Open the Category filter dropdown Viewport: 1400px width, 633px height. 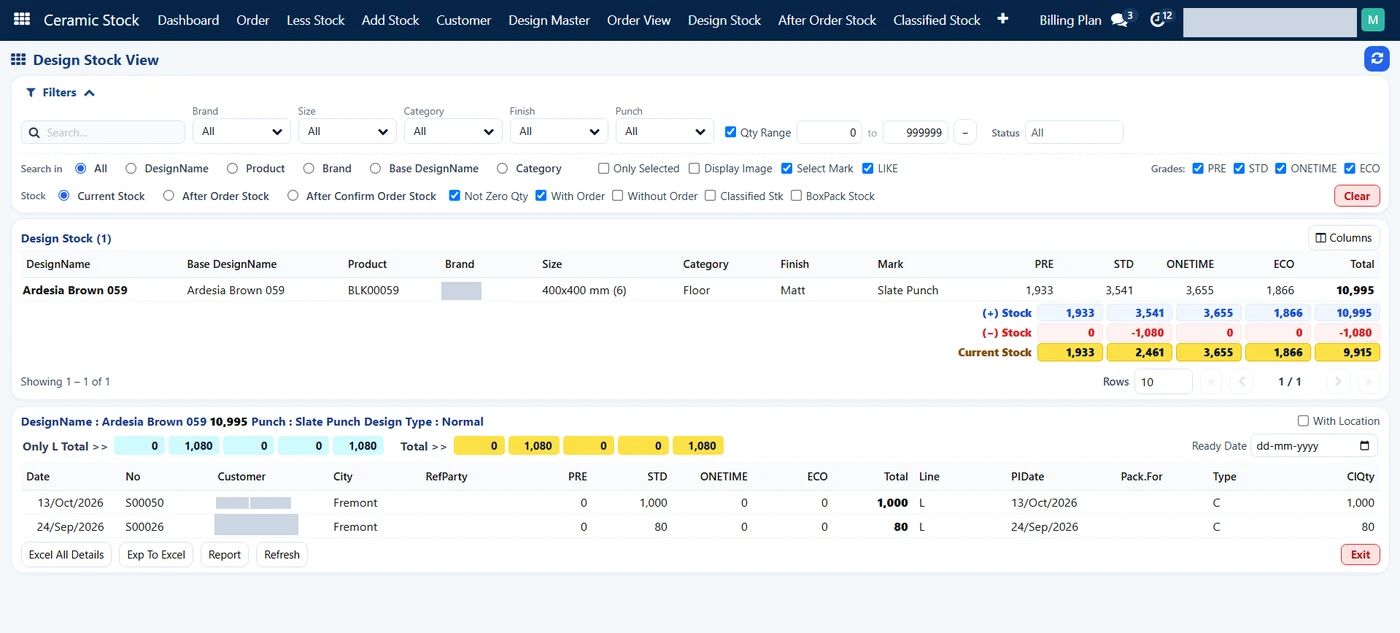pyautogui.click(x=453, y=131)
